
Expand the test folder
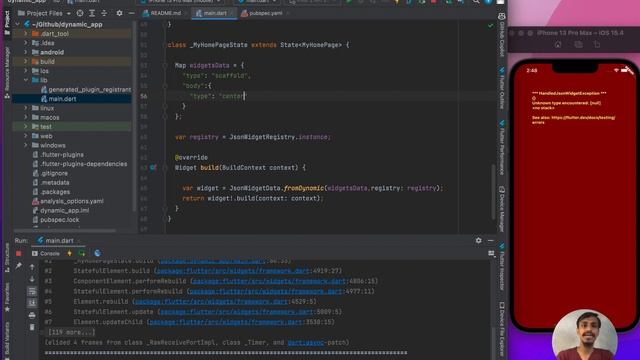[x=26, y=127]
